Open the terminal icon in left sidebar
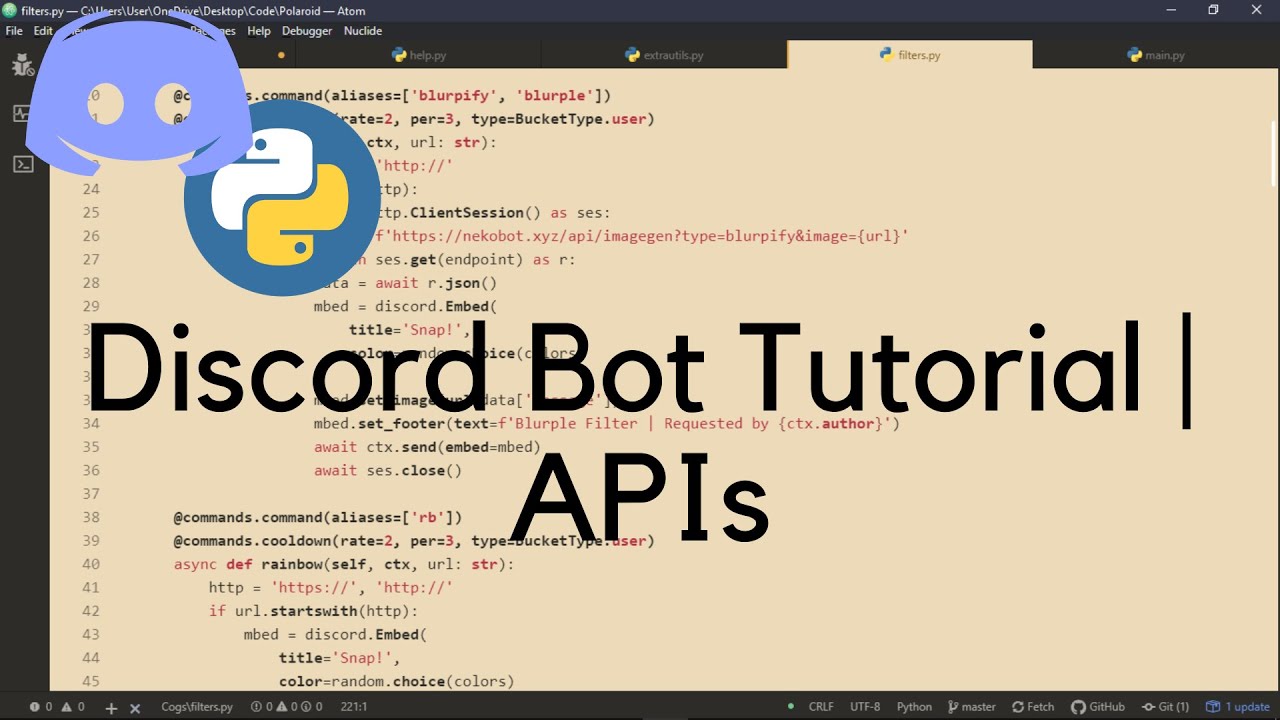This screenshot has width=1280, height=720. tap(23, 164)
